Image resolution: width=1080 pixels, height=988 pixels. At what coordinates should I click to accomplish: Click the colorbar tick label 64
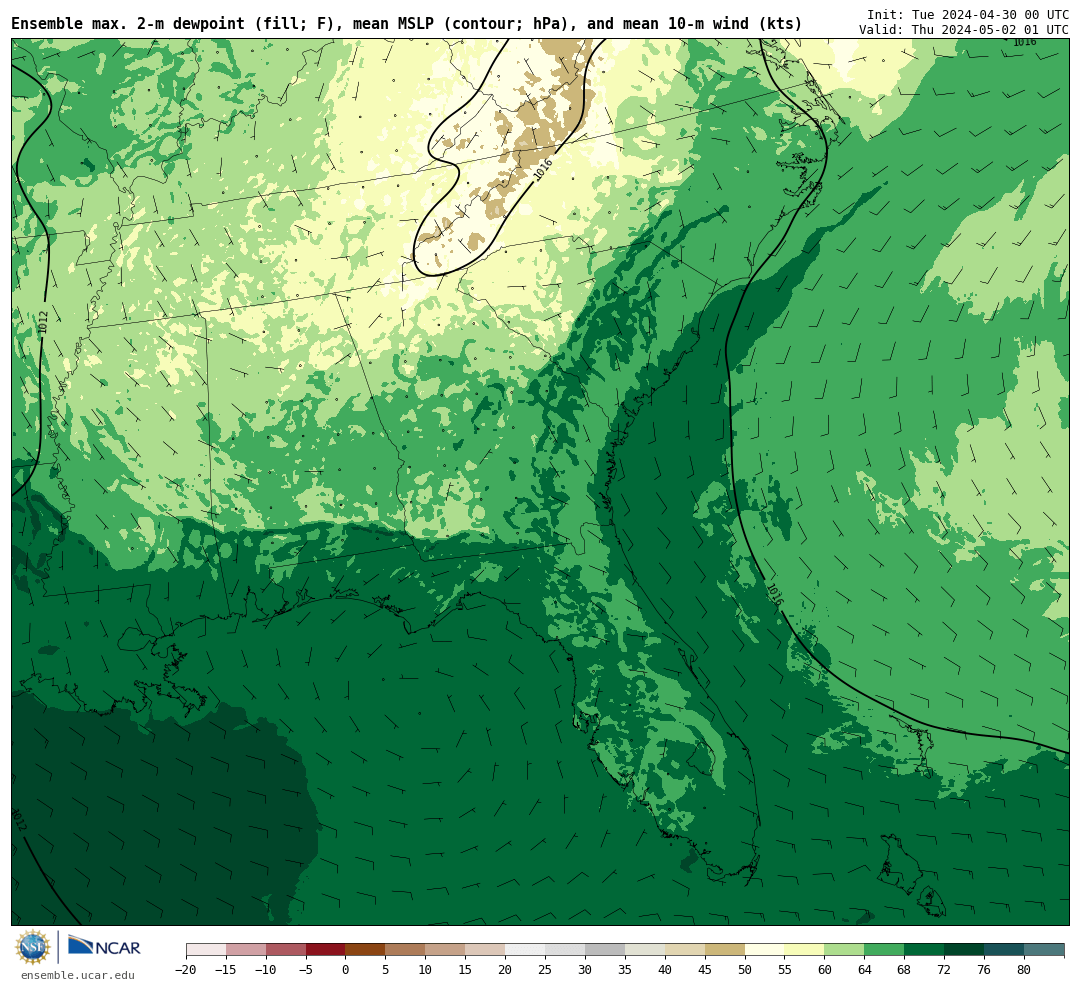coord(864,970)
